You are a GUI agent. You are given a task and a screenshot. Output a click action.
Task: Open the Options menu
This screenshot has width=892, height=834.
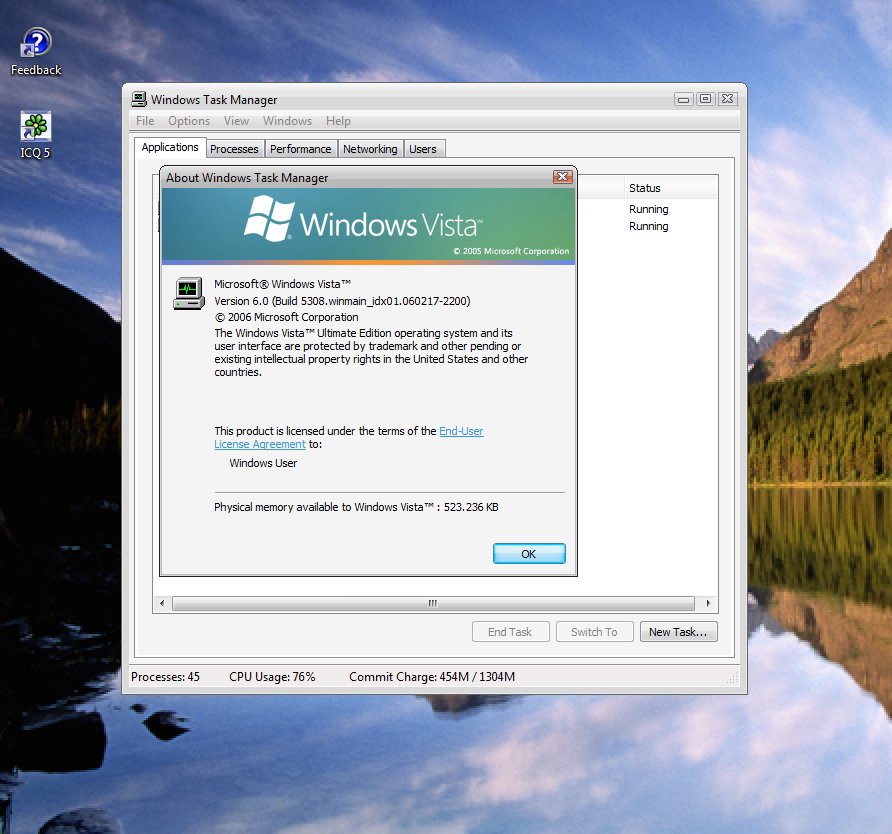point(189,120)
